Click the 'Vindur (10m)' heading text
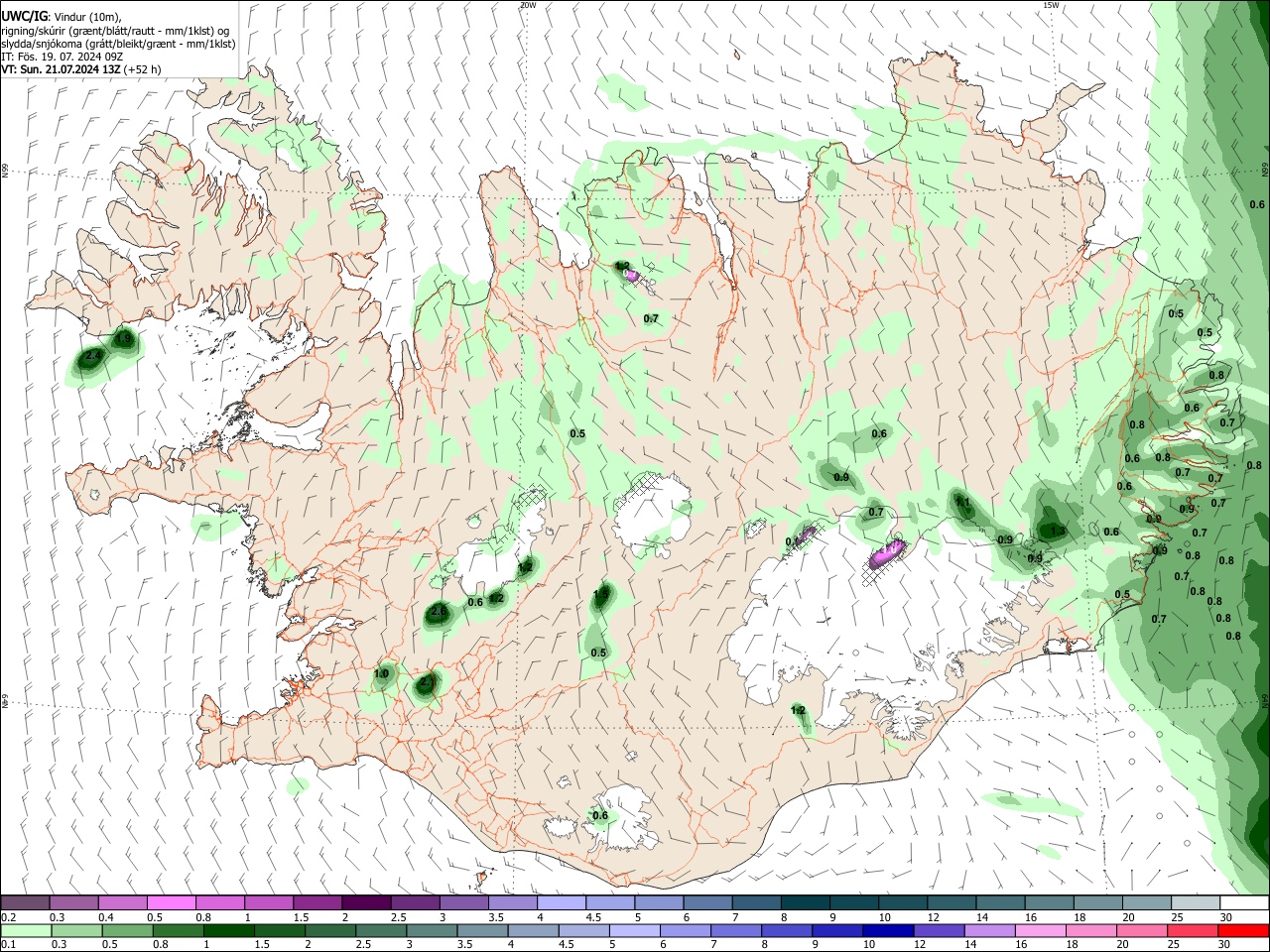Image resolution: width=1270 pixels, height=952 pixels. point(86,18)
